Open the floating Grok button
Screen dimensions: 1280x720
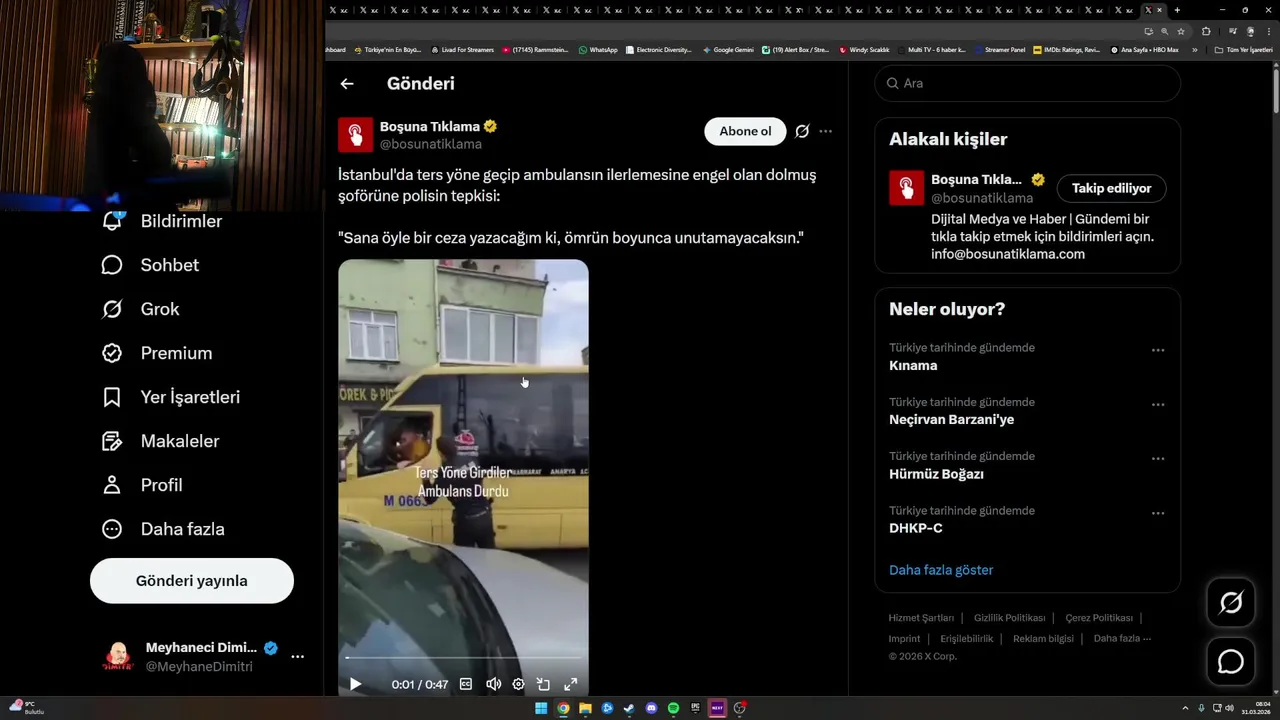click(1231, 602)
